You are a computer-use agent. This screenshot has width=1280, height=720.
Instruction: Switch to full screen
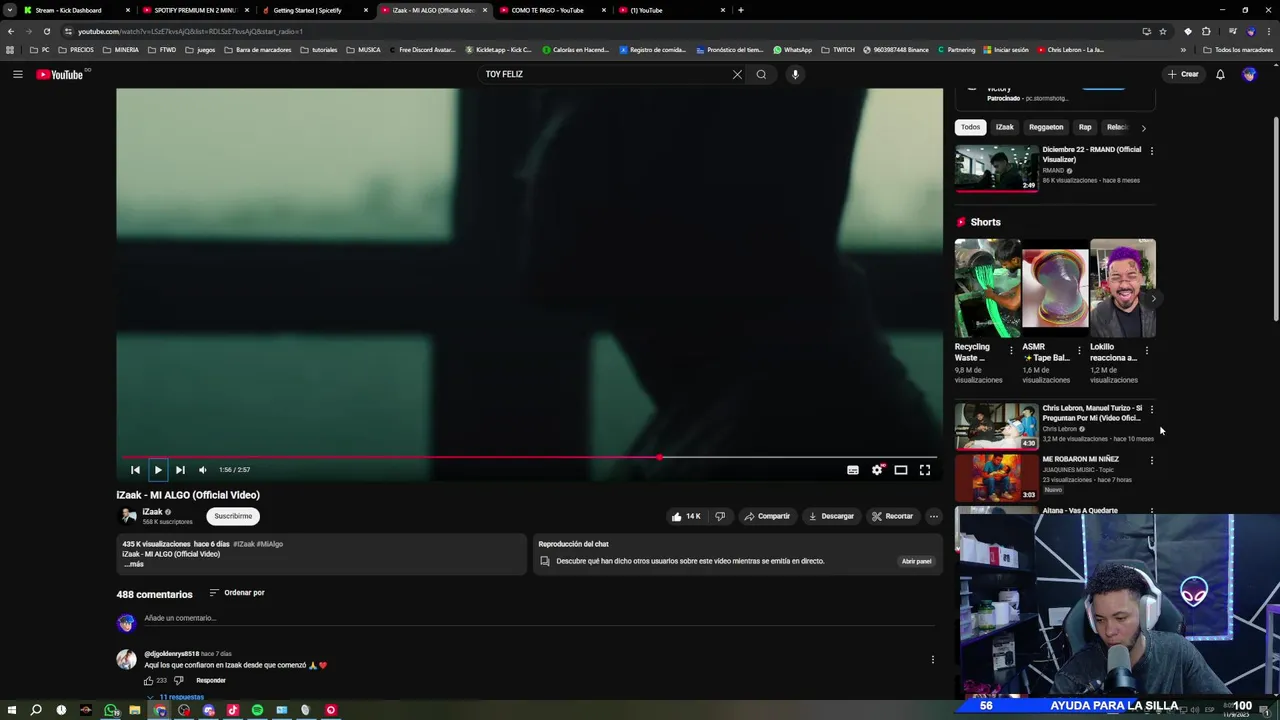tap(925, 470)
